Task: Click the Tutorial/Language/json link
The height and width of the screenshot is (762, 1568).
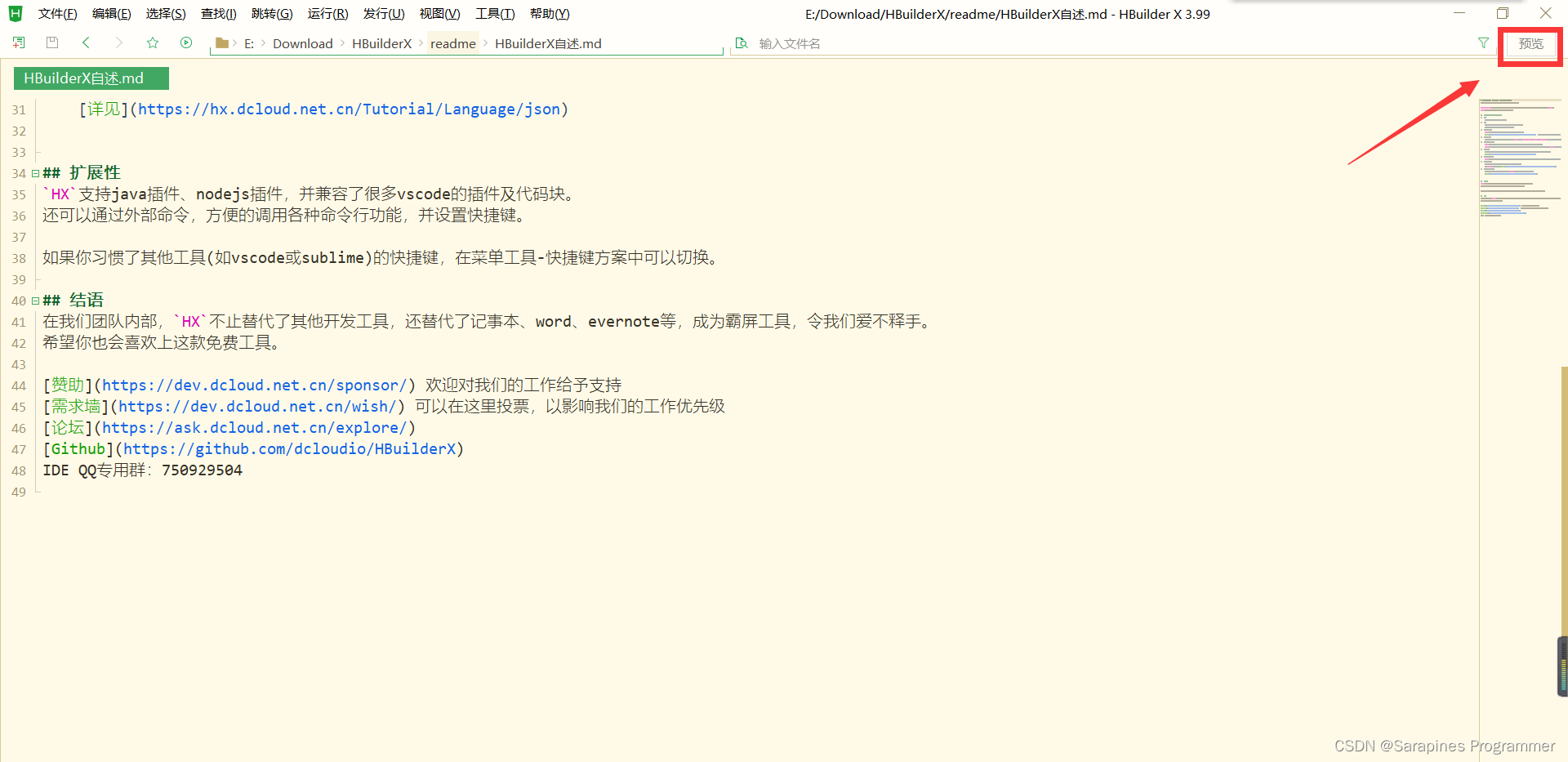Action: pyautogui.click(x=349, y=109)
